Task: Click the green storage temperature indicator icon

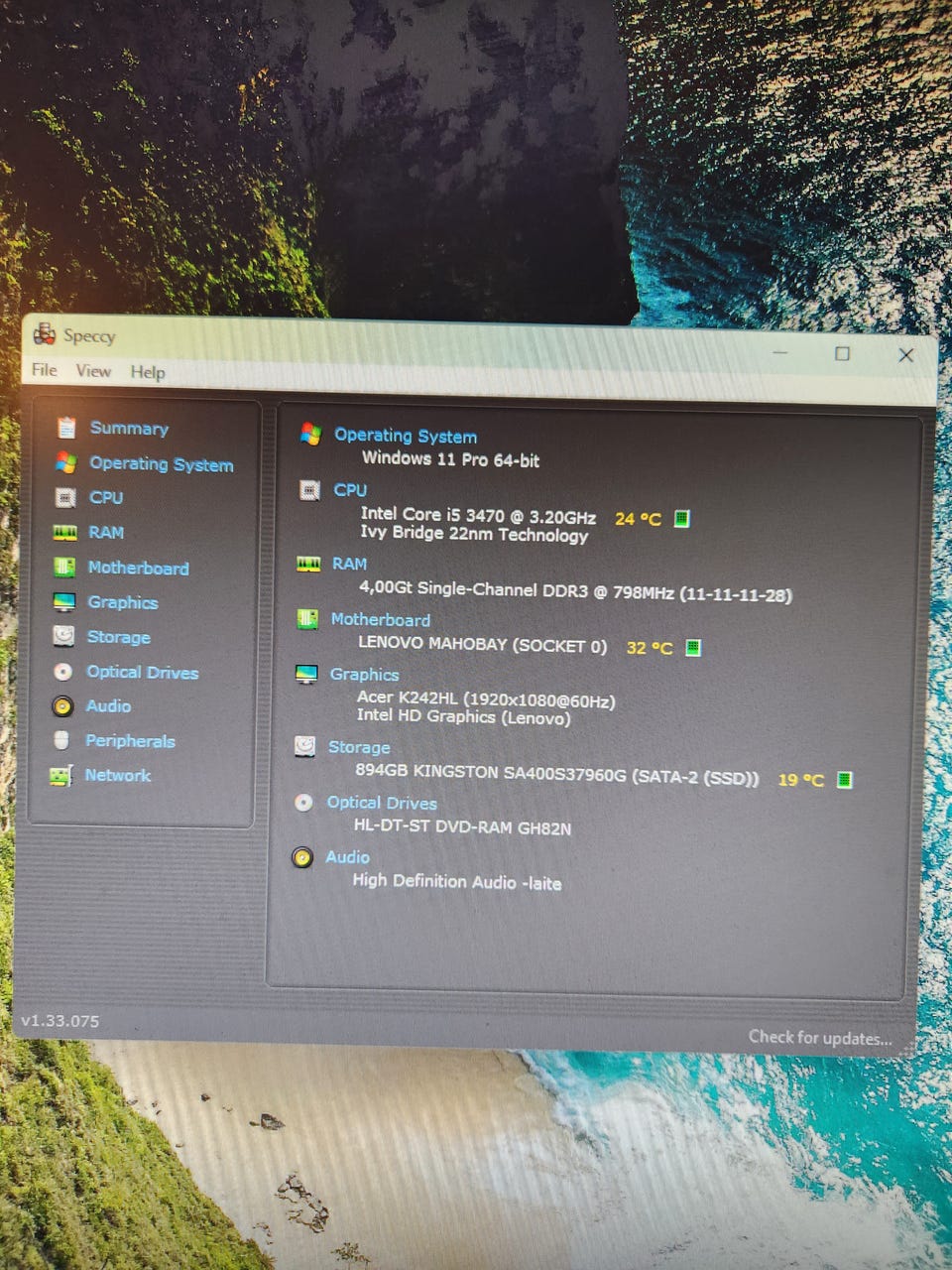Action: 845,780
